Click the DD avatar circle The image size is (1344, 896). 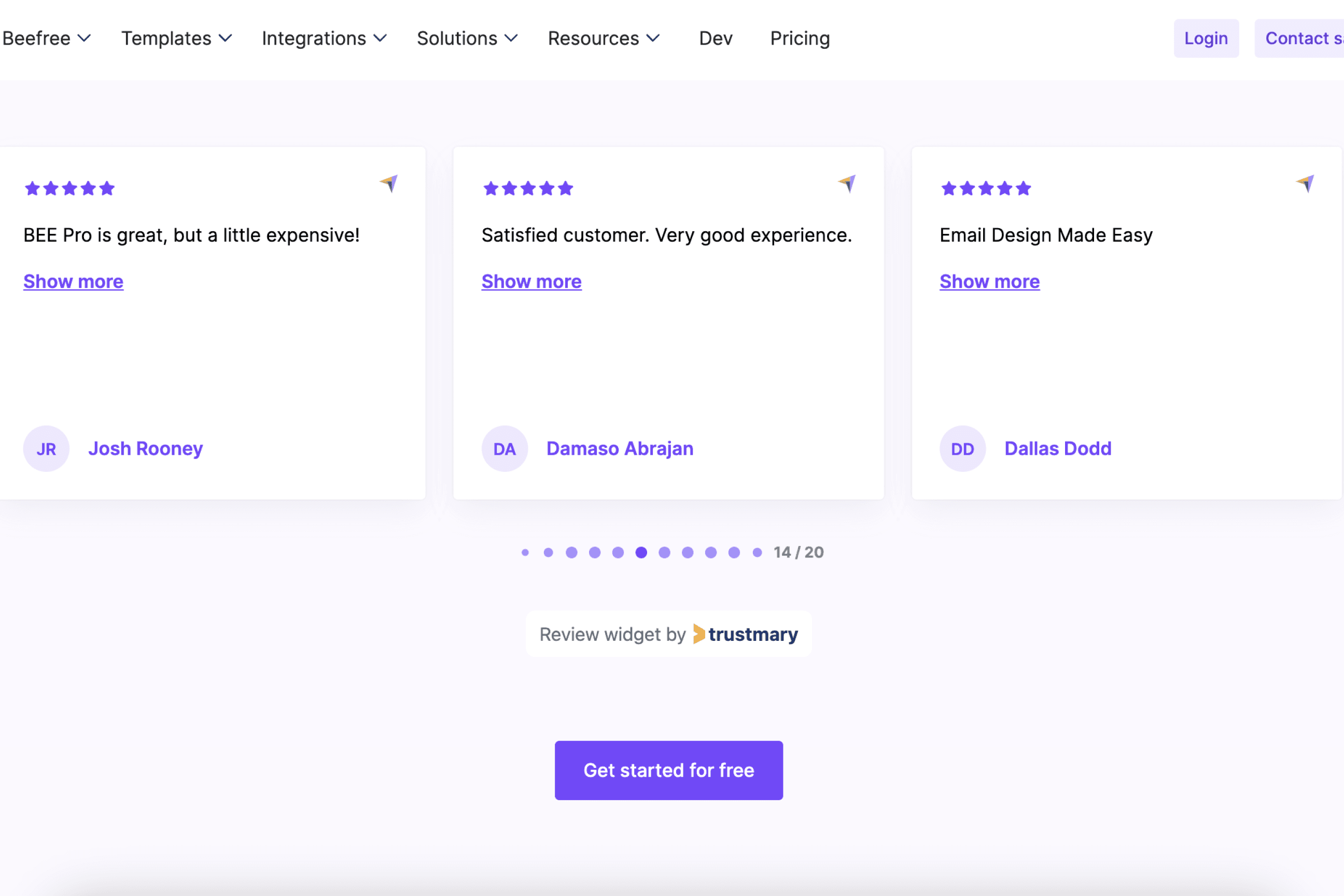click(x=963, y=449)
